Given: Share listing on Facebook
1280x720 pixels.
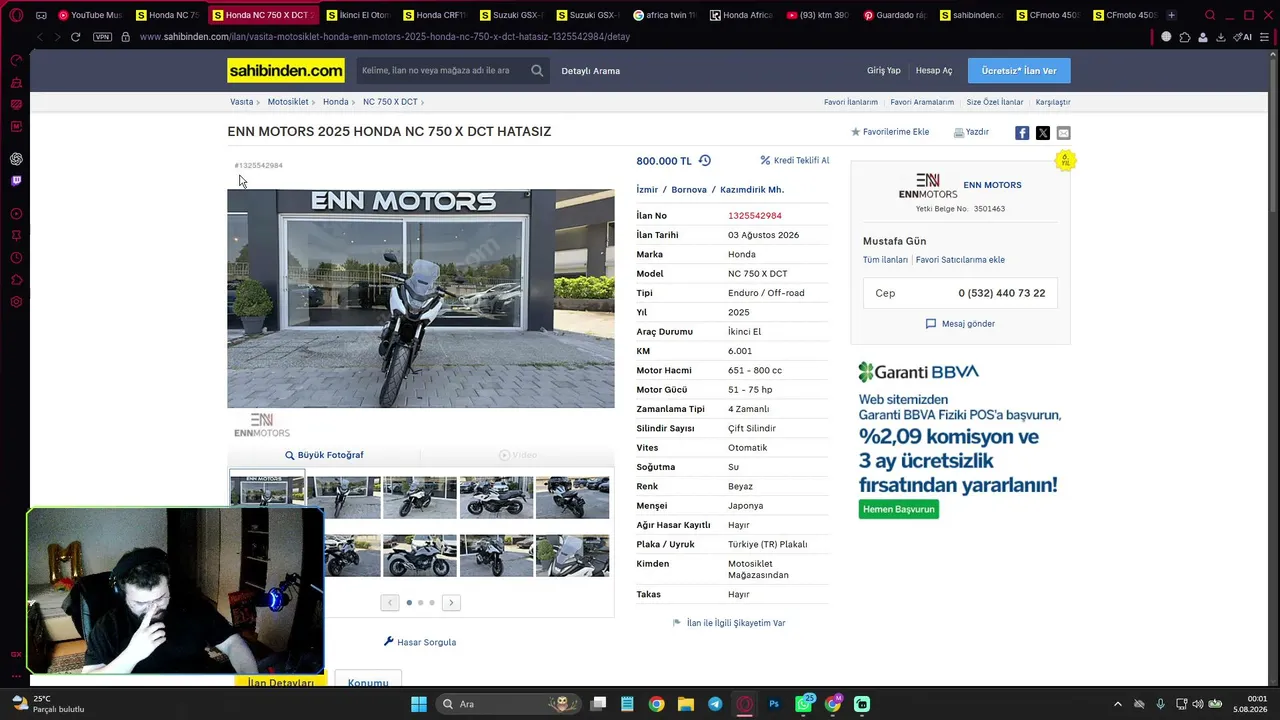Looking at the screenshot, I should tap(1022, 133).
